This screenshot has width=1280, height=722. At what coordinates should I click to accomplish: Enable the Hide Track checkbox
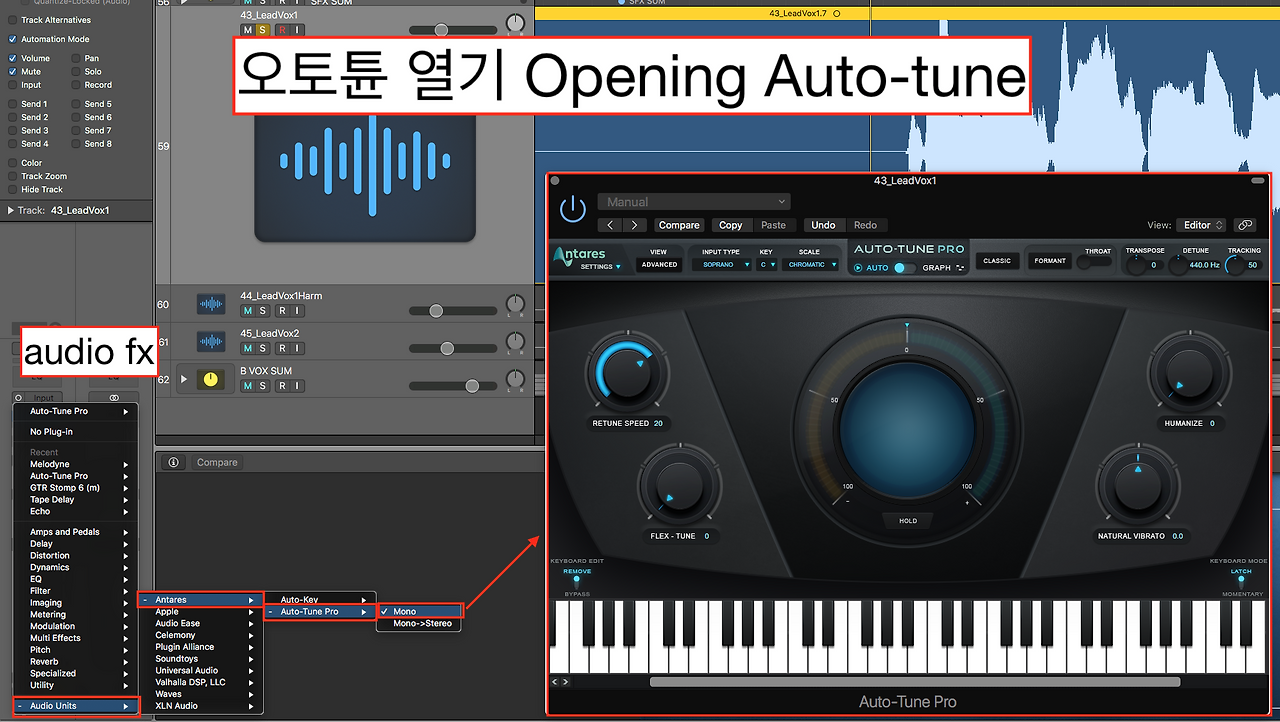pyautogui.click(x=13, y=189)
